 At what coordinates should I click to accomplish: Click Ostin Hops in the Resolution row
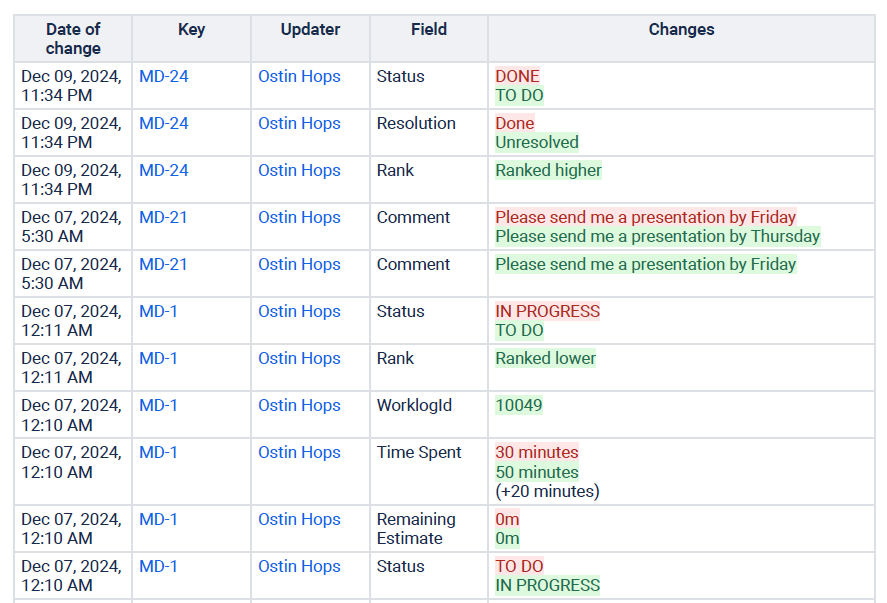[x=299, y=123]
